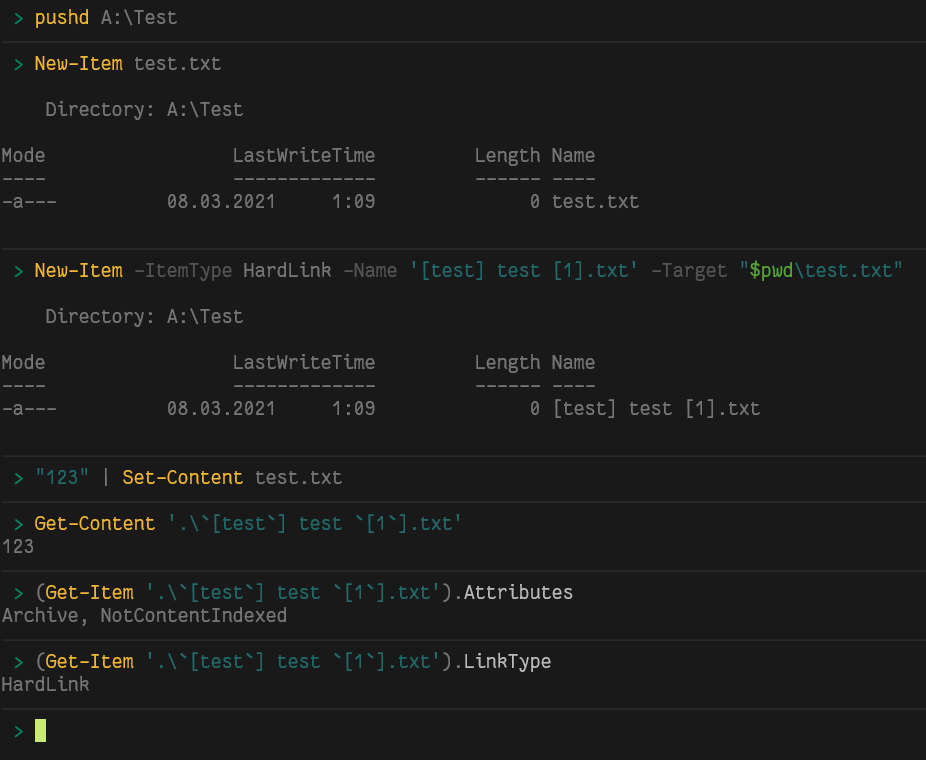The image size is (926, 760).
Task: Click the quoted '[test] test [1].txt' name argument
Action: pos(523,270)
